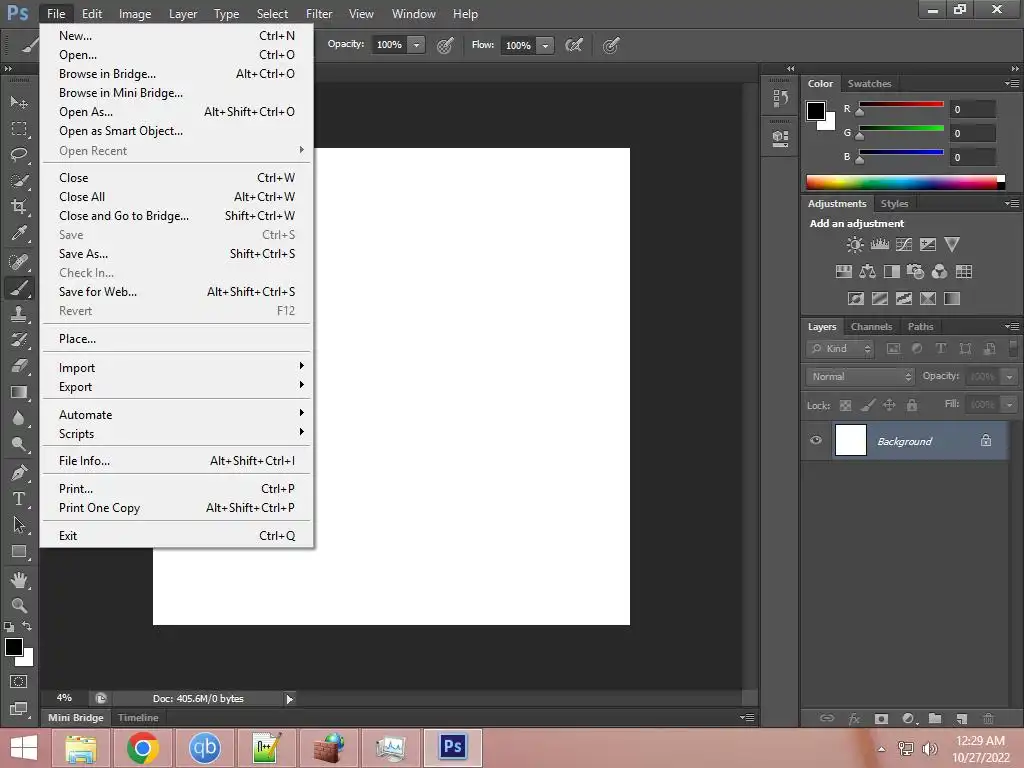Screen dimensions: 1024x768
Task: Expand the Import submenu
Action: point(177,368)
